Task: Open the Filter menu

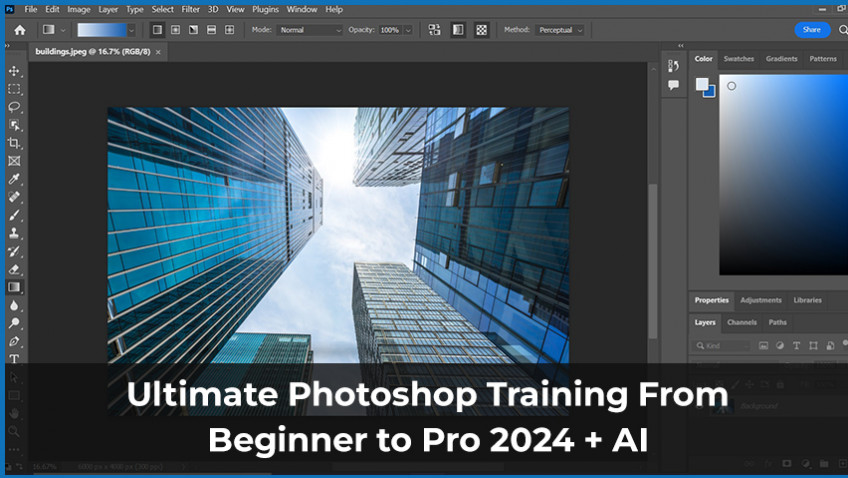Action: coord(190,9)
